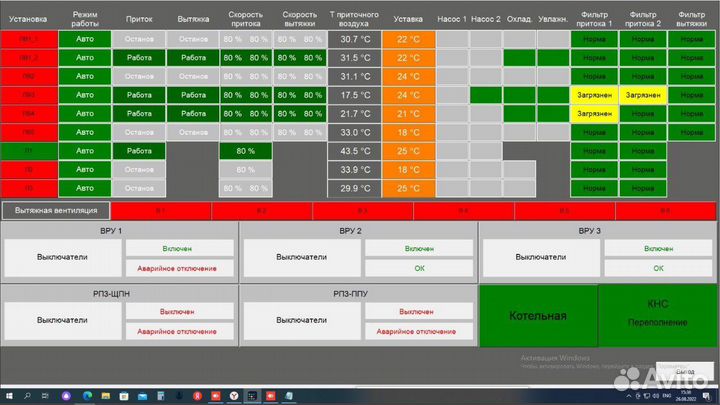The image size is (720, 405).
Task: Click the green Насос 2 indicator
Action: tap(485, 95)
